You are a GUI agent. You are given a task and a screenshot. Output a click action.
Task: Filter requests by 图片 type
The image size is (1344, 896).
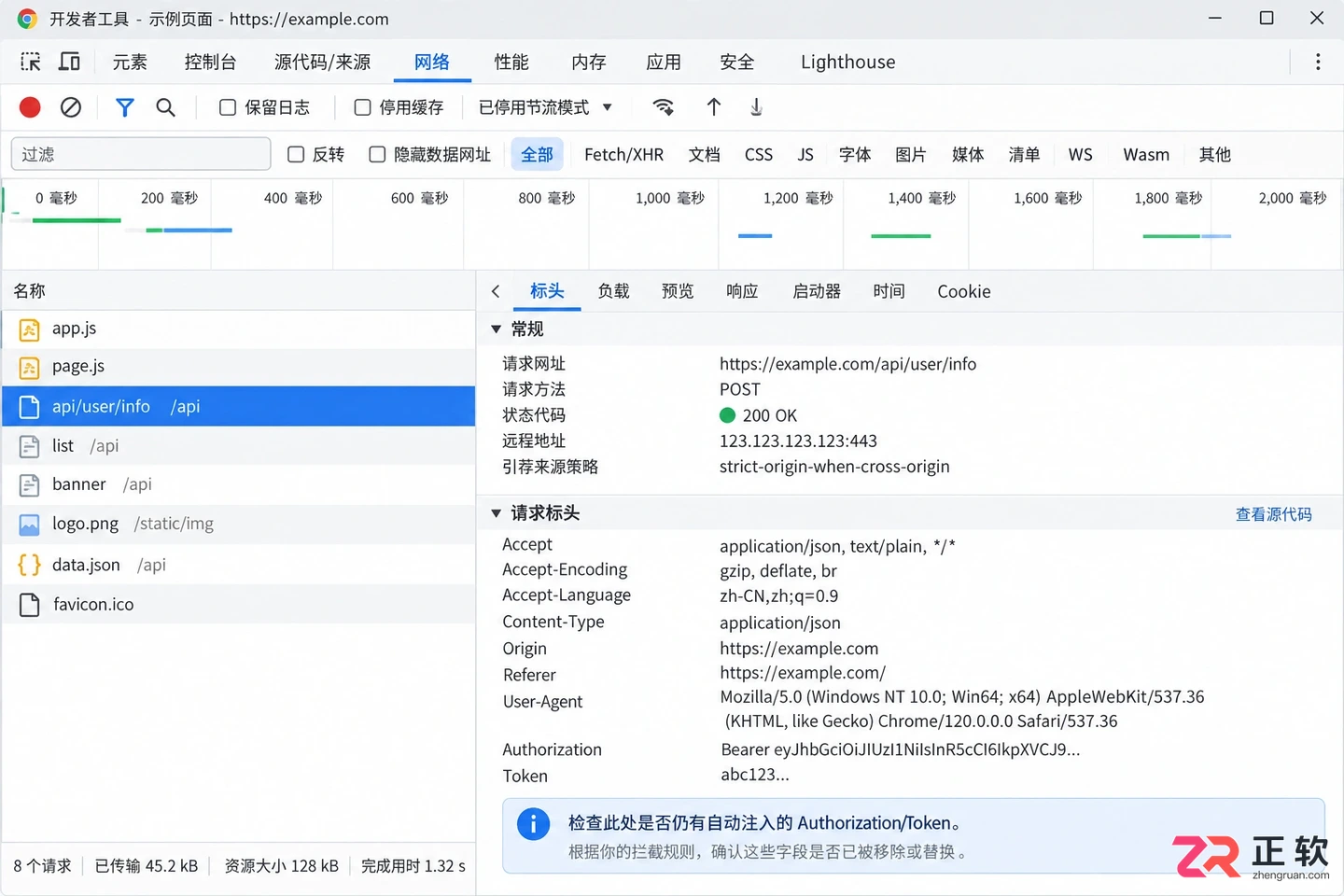tap(911, 155)
